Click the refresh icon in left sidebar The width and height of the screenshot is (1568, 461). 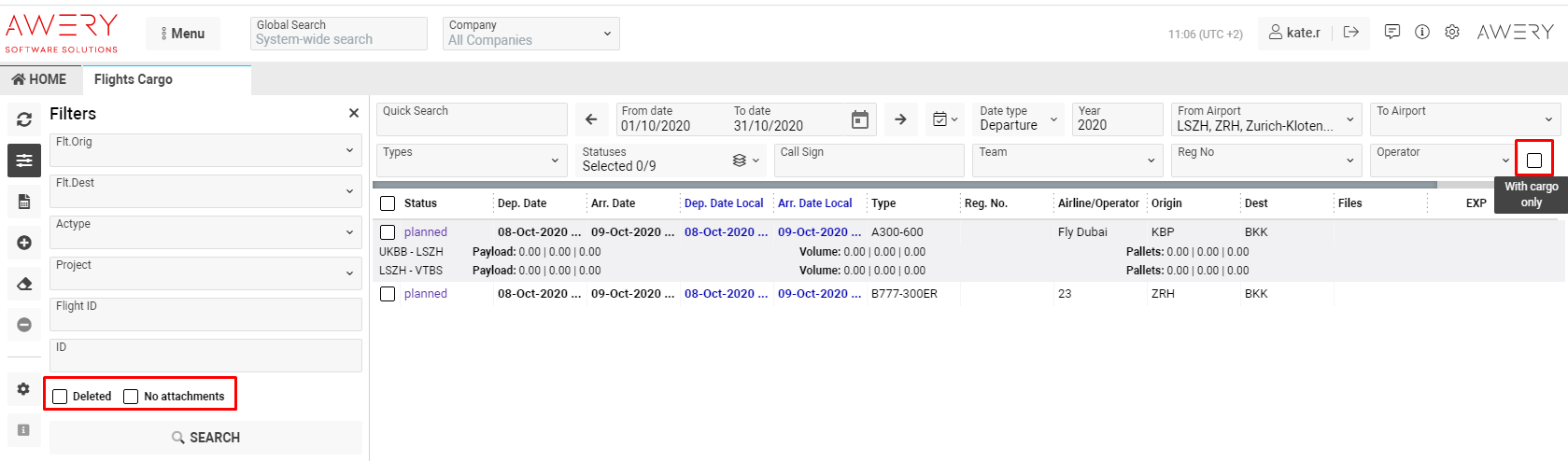pos(24,119)
